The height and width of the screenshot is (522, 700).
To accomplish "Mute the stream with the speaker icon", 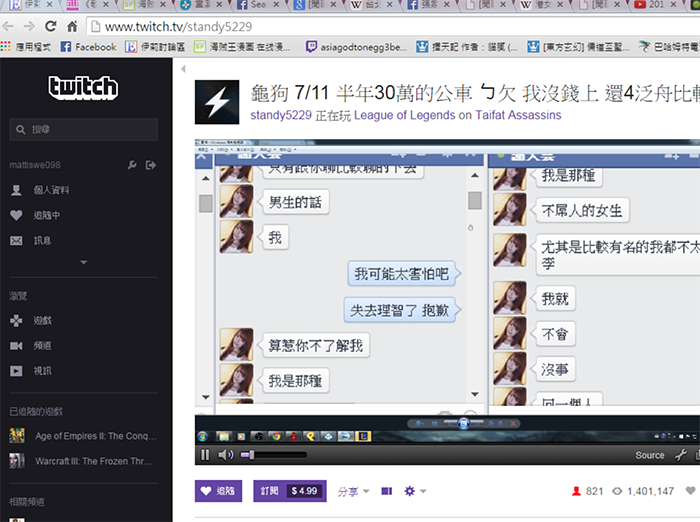I will coord(225,455).
